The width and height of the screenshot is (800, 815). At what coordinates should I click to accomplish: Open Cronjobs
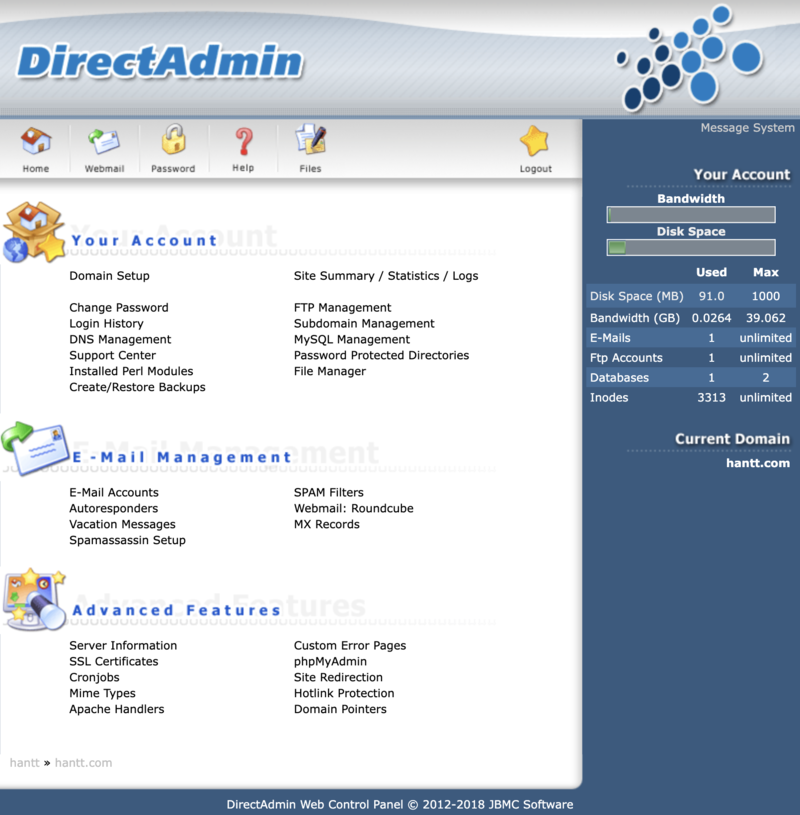[94, 677]
